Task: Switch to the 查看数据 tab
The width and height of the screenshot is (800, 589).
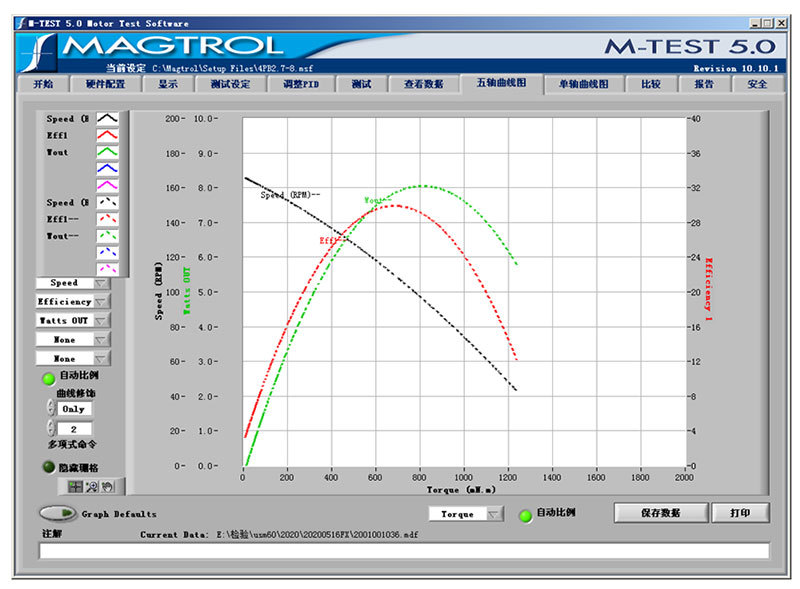Action: (x=423, y=84)
